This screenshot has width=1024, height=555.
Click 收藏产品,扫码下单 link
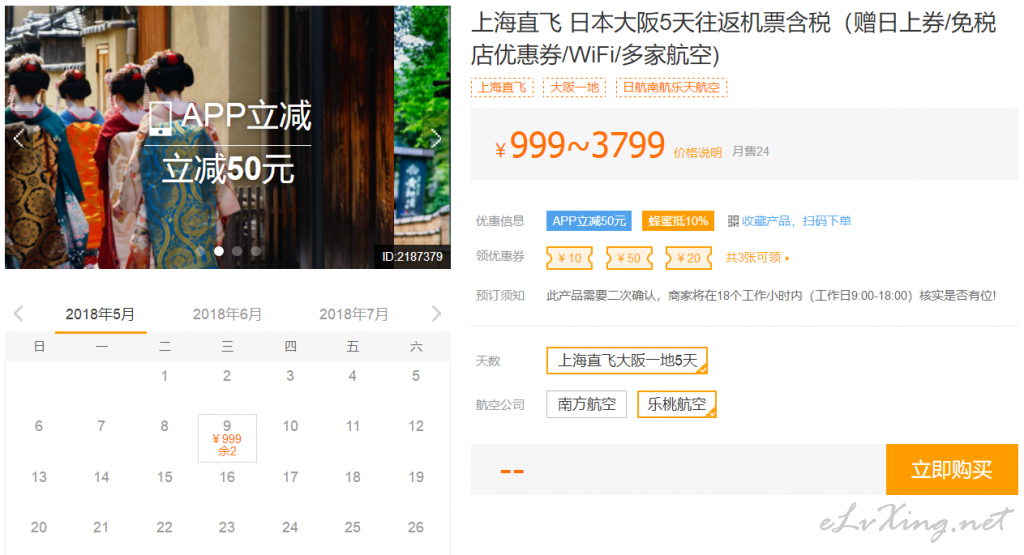796,221
